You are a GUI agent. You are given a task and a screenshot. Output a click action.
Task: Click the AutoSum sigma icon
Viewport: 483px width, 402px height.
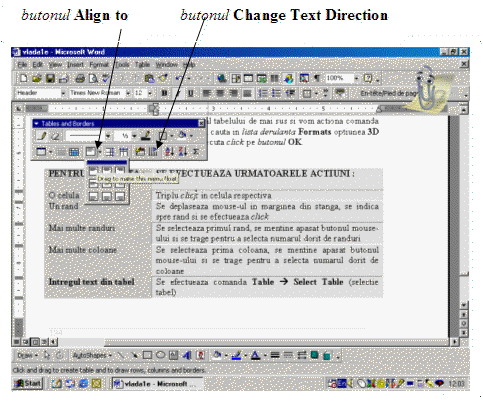tap(196, 152)
